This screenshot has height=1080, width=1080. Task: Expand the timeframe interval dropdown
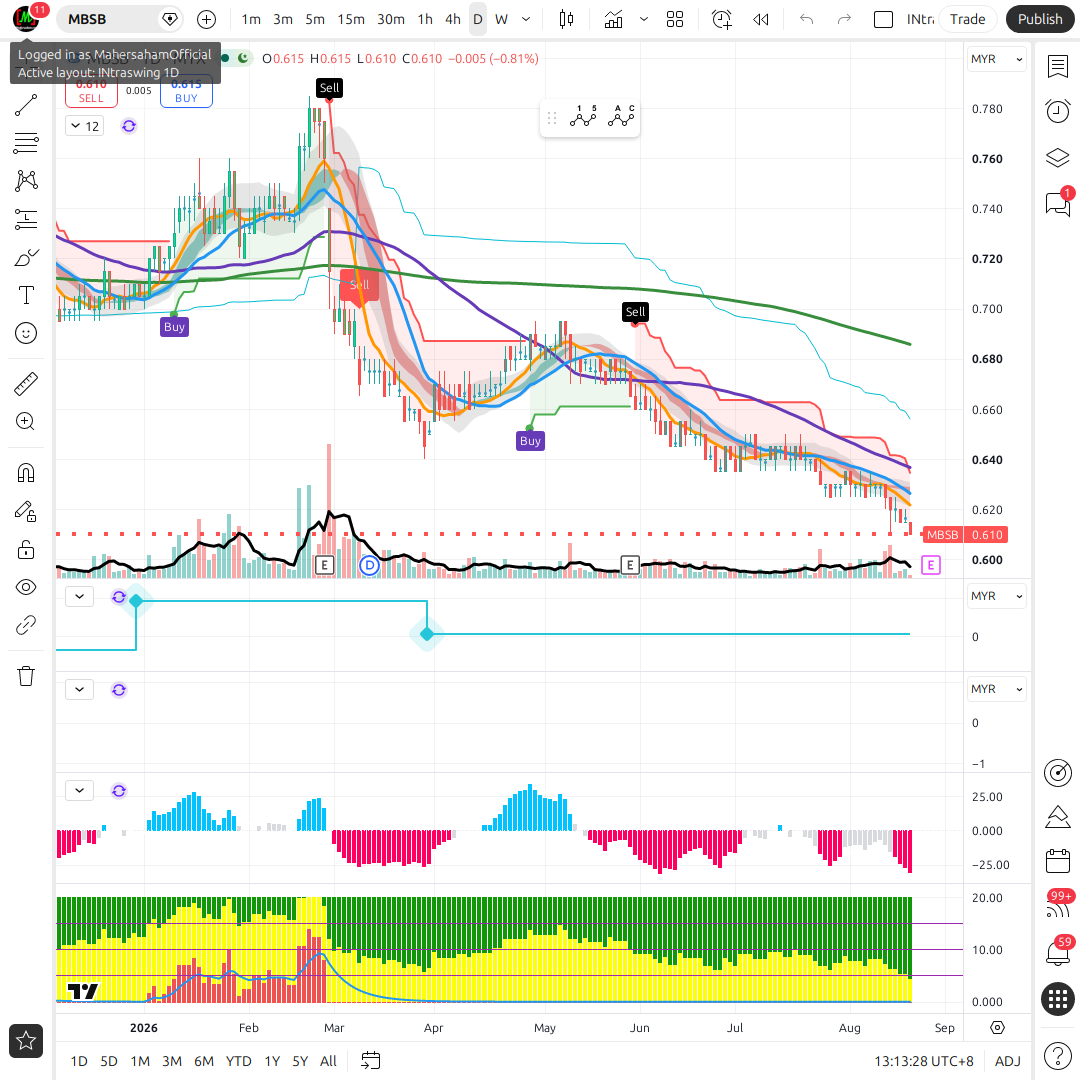[526, 19]
